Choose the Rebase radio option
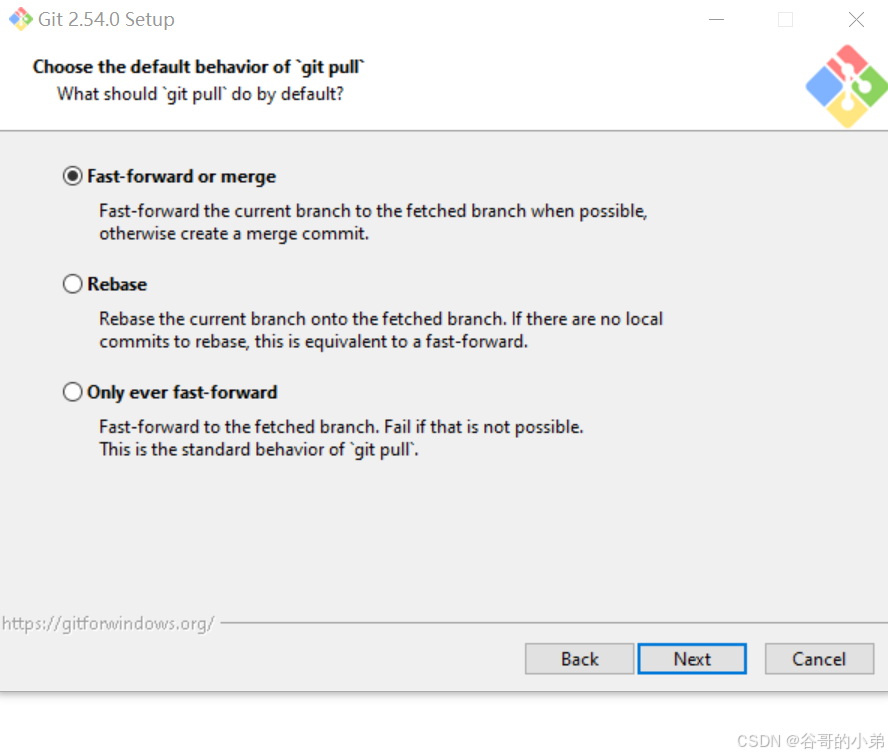The height and width of the screenshot is (756, 888). click(72, 284)
